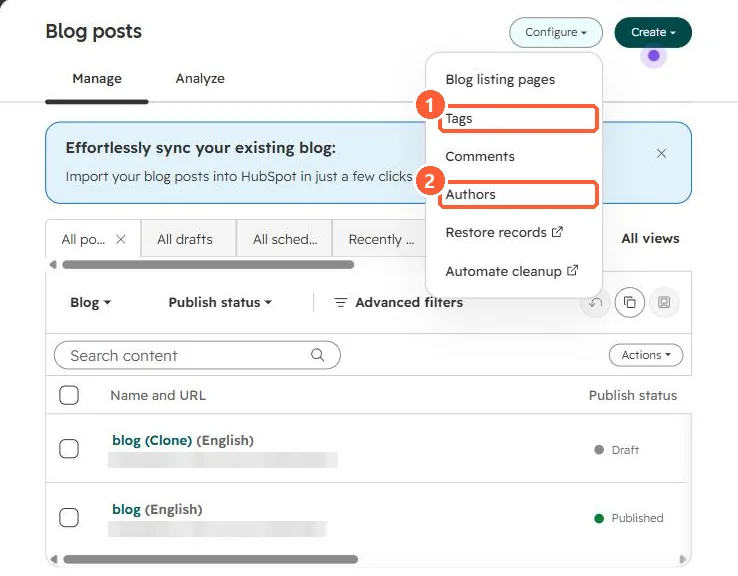This screenshot has width=738, height=576.
Task: Open the Actions dropdown
Action: pos(646,355)
